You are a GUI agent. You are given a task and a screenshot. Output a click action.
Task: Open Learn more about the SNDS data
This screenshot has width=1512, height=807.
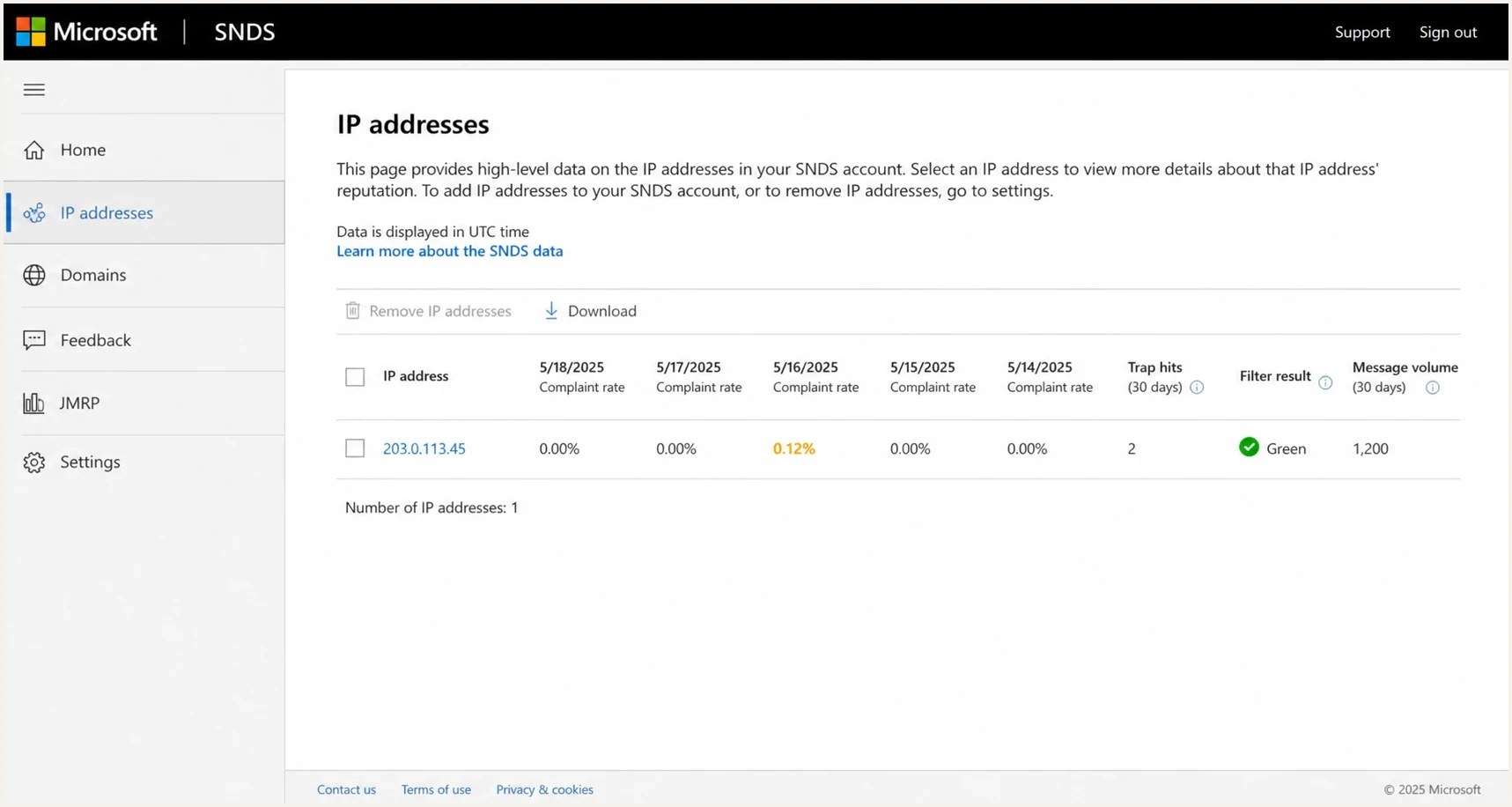(x=449, y=251)
